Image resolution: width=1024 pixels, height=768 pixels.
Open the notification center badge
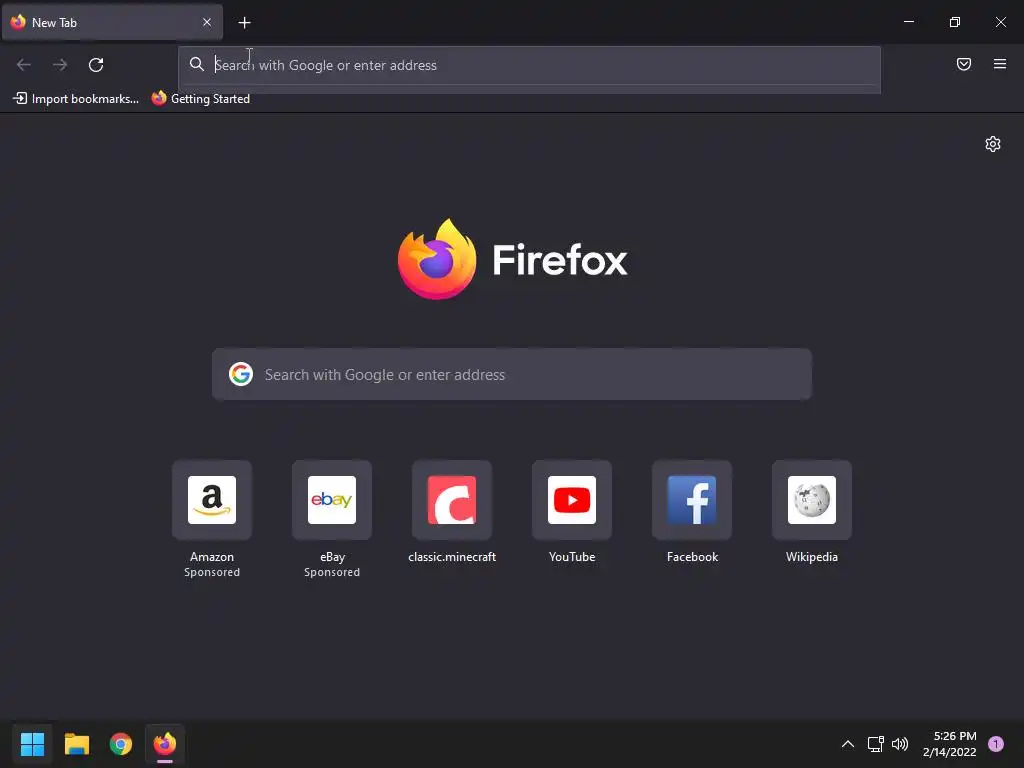click(x=996, y=744)
